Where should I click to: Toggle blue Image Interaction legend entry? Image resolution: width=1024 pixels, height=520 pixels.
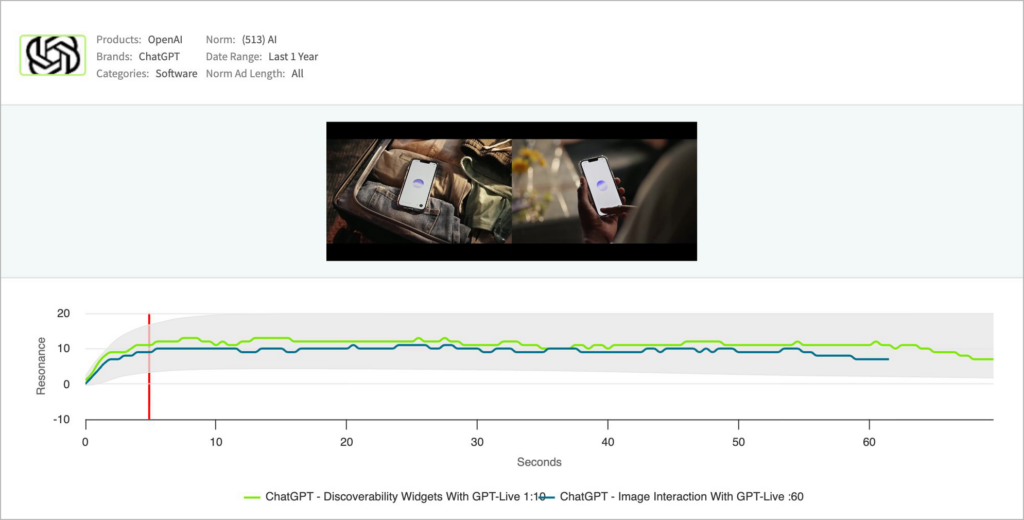[673, 496]
